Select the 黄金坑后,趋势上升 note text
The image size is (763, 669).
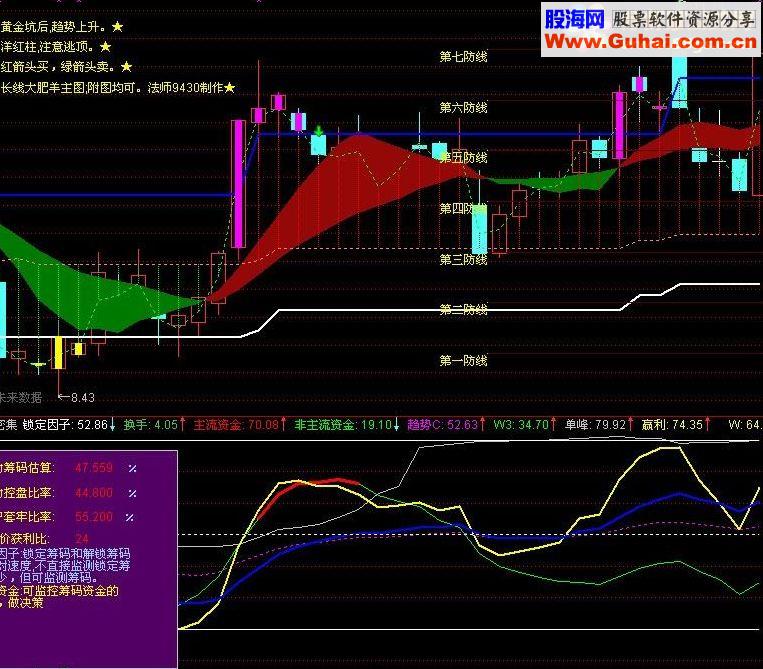click(55, 27)
